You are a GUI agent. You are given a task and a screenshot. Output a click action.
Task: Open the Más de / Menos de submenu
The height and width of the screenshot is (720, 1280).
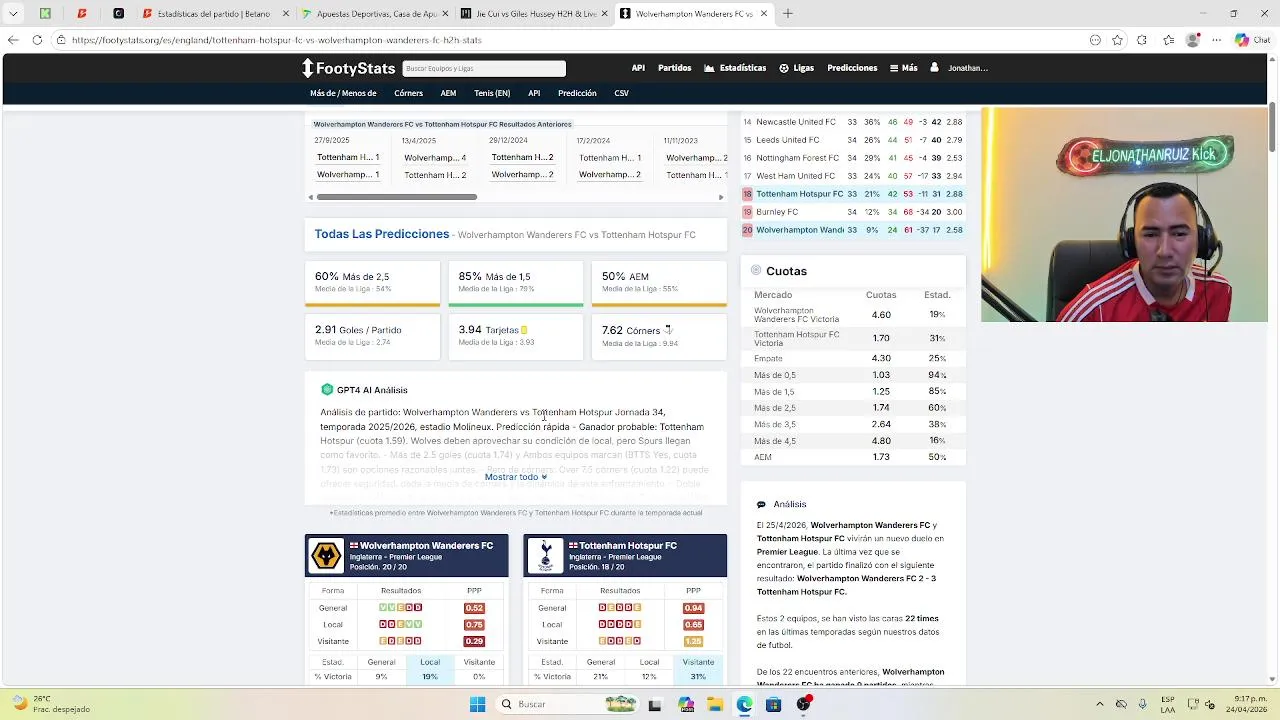point(343,93)
